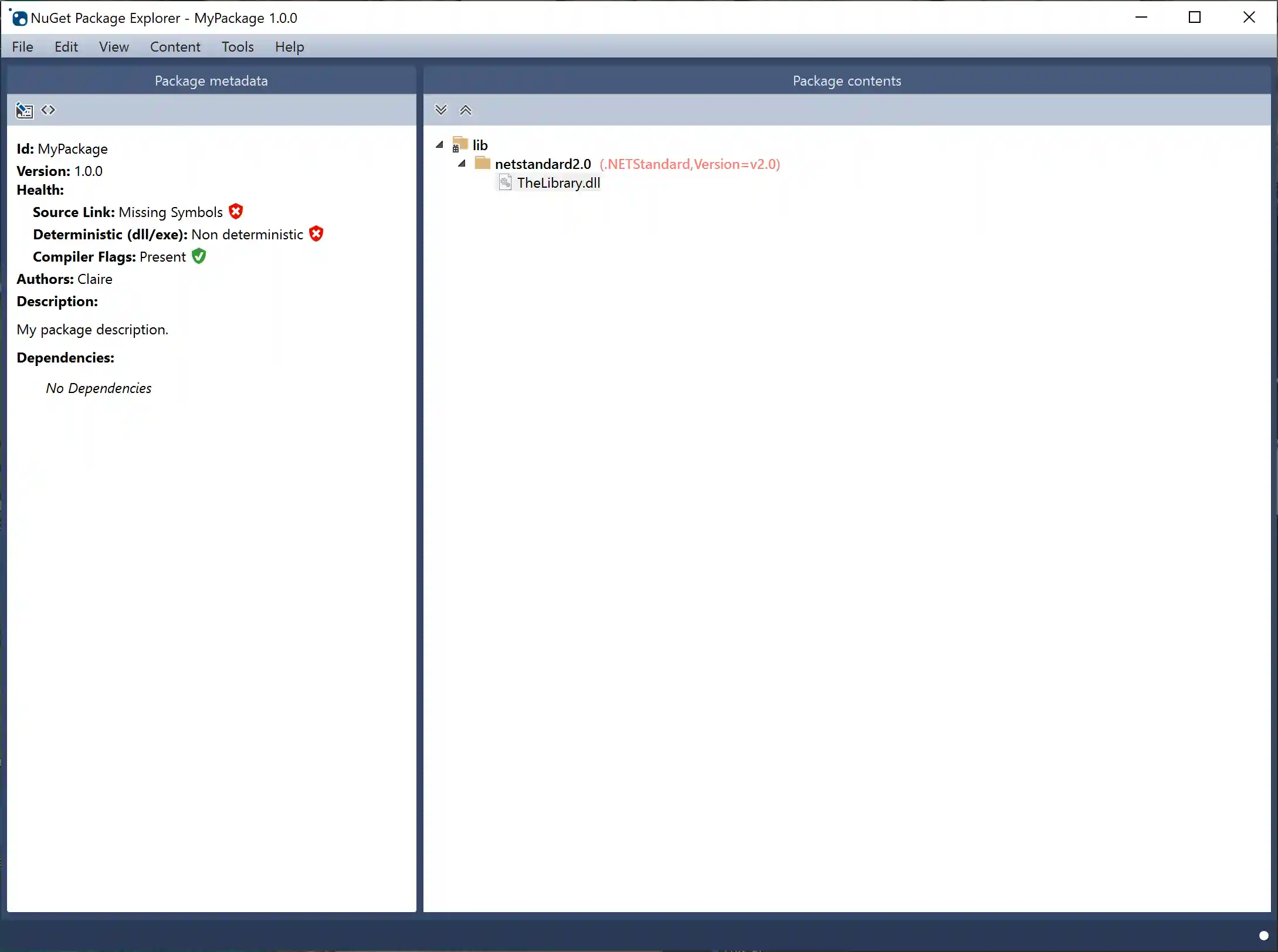Screen dimensions: 1278x952
Task: Click red shield beside Non deterministic
Action: click(x=316, y=233)
